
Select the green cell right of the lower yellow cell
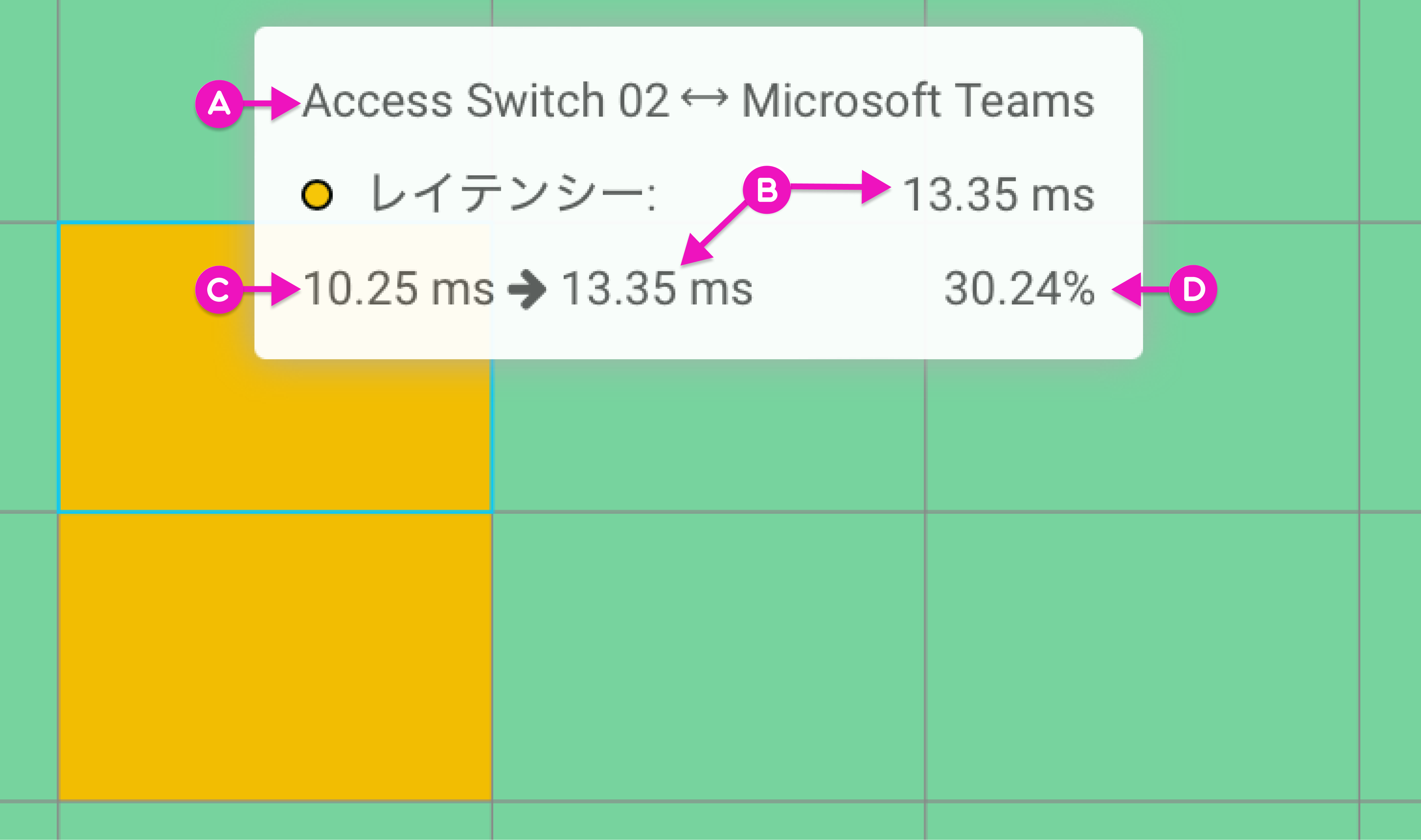coord(708,657)
